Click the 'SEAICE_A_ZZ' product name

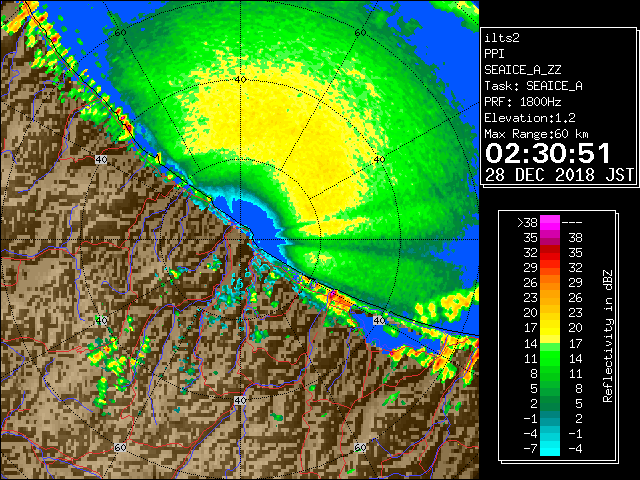522,70
